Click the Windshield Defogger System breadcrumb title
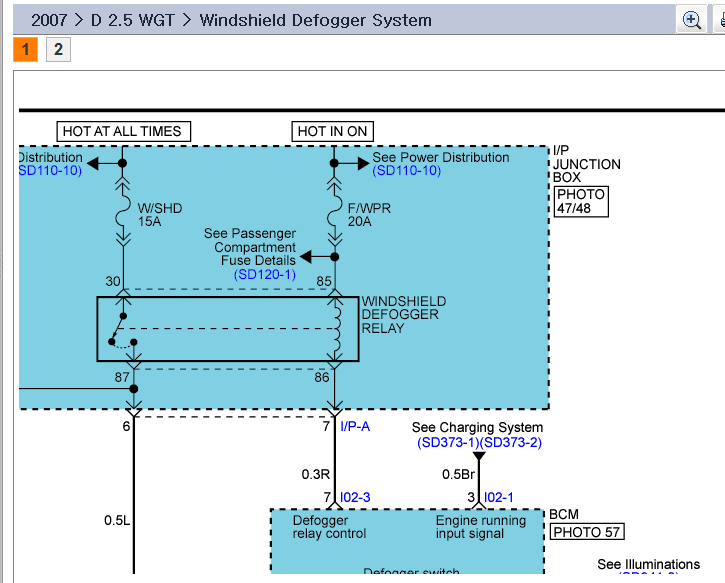Image resolution: width=725 pixels, height=583 pixels. pyautogui.click(x=316, y=20)
